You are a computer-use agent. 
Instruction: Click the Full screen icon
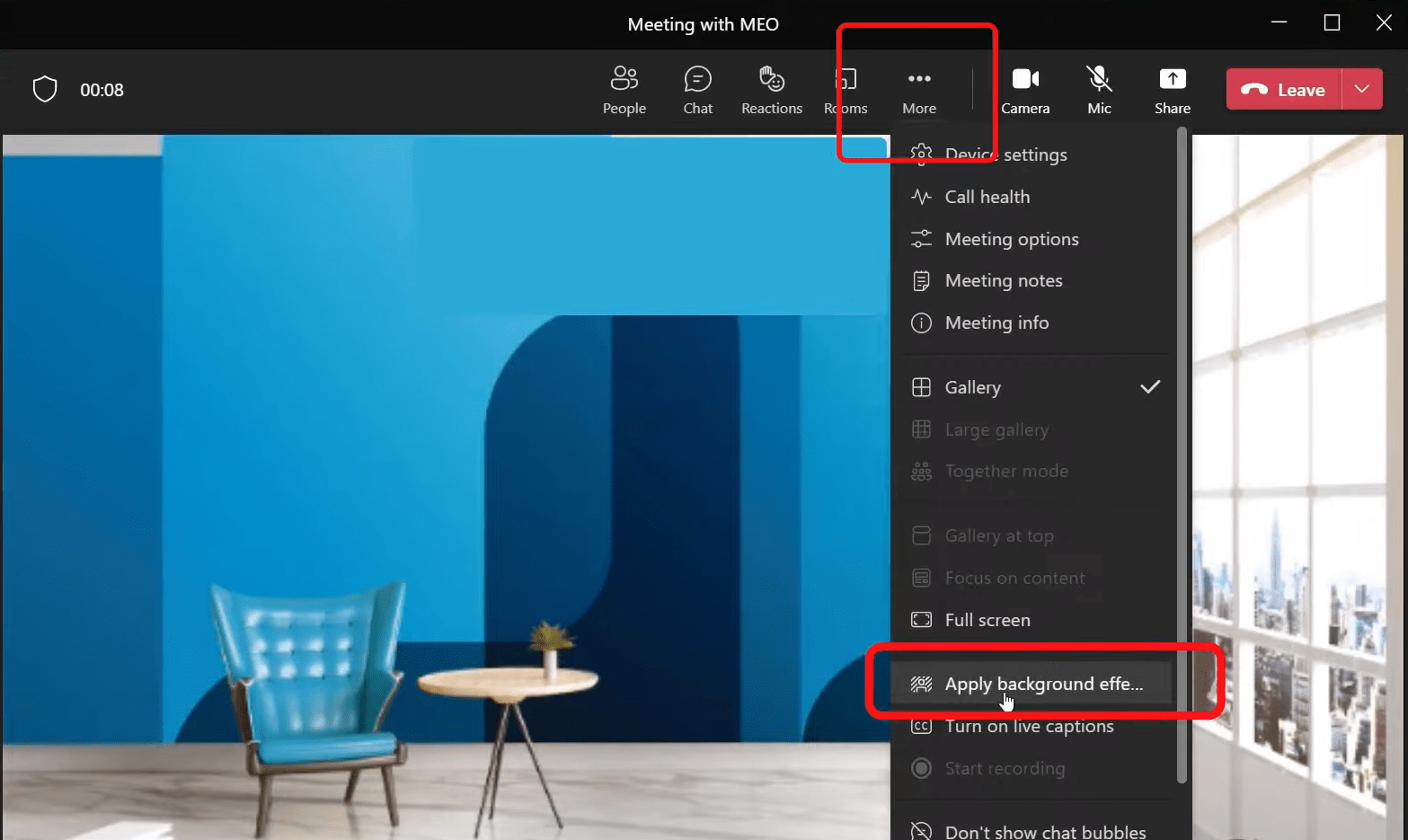pyautogui.click(x=921, y=620)
